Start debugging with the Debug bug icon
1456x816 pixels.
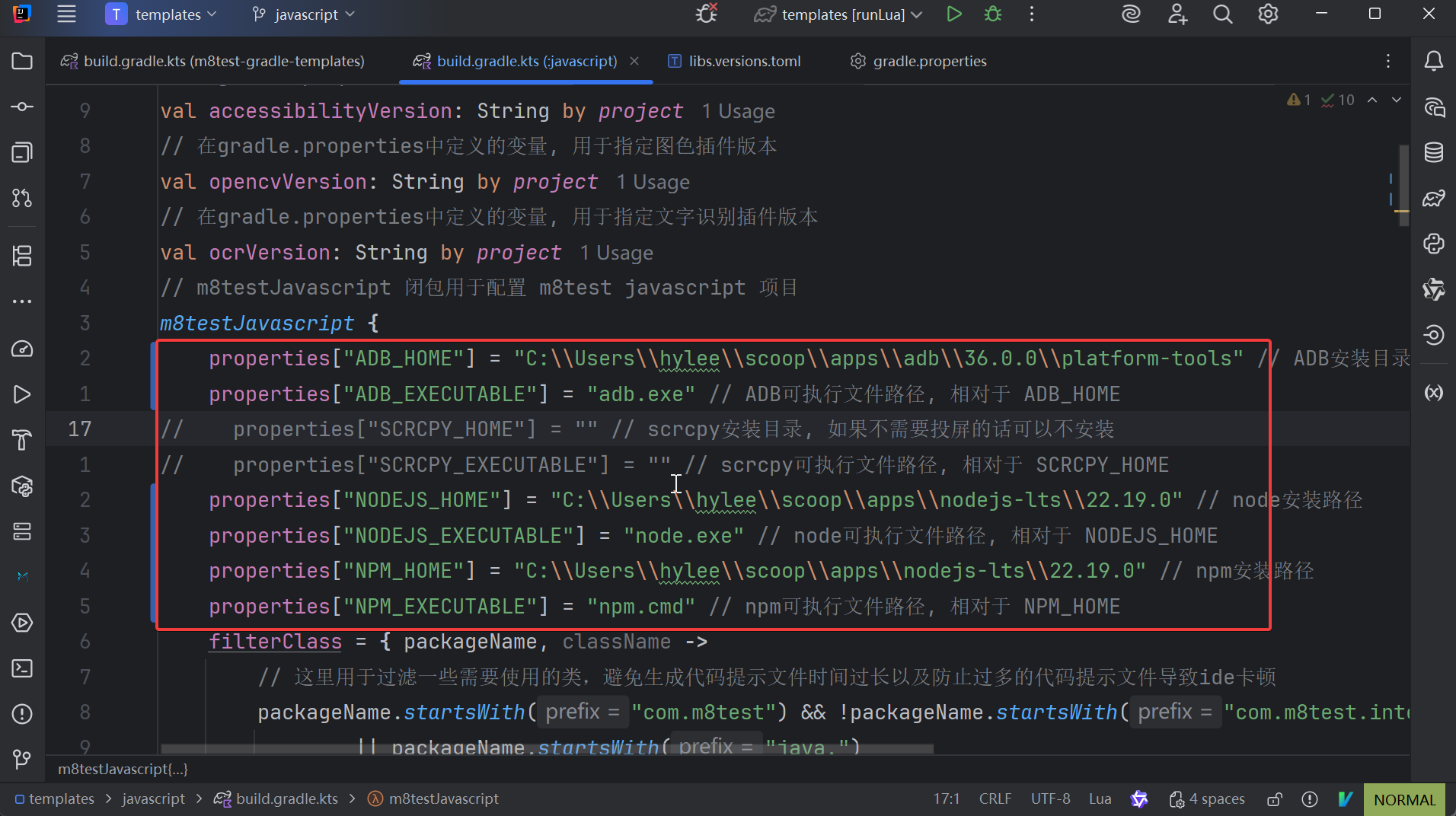tap(993, 14)
